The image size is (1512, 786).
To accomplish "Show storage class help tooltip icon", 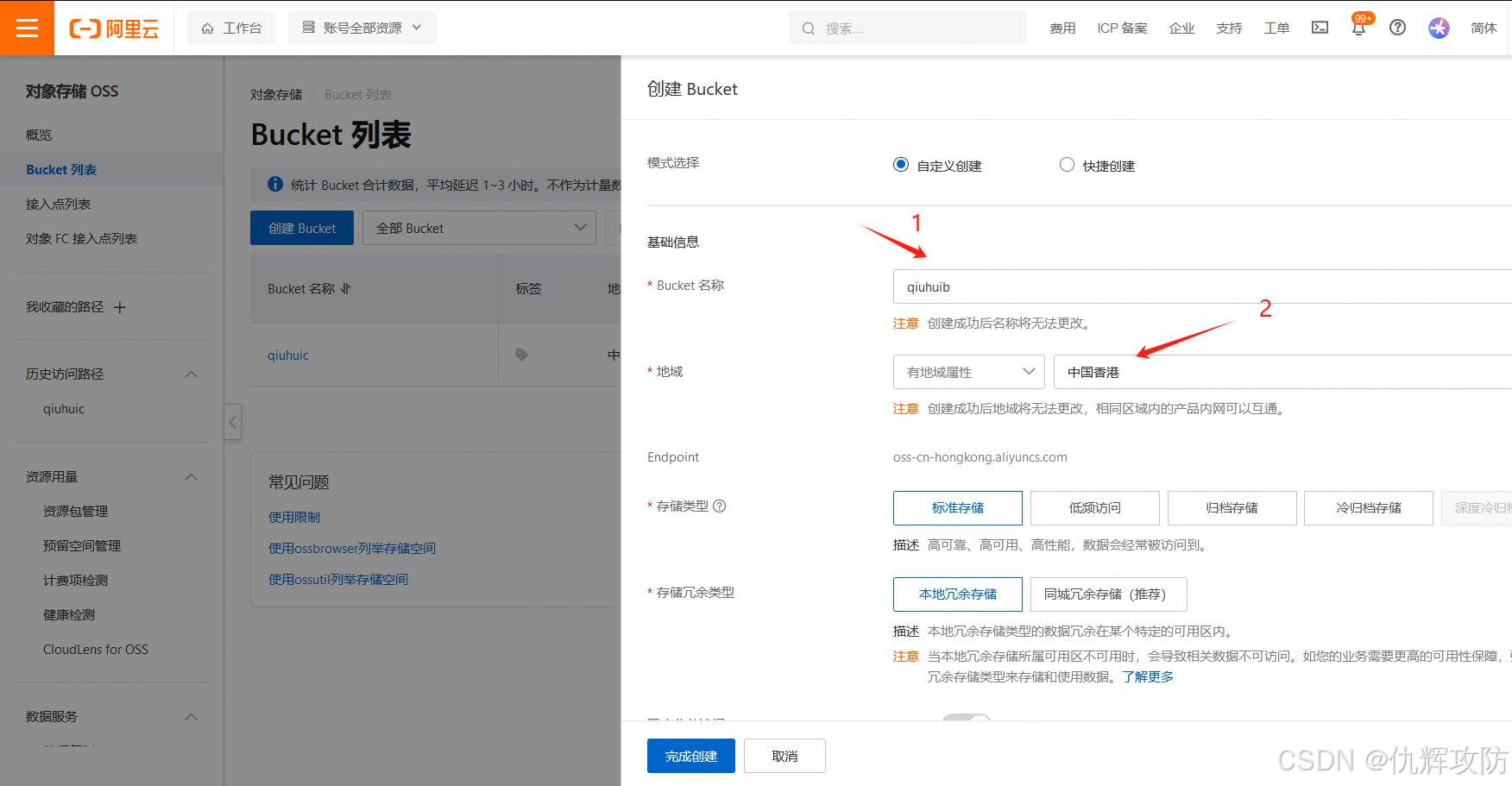I will (x=720, y=506).
